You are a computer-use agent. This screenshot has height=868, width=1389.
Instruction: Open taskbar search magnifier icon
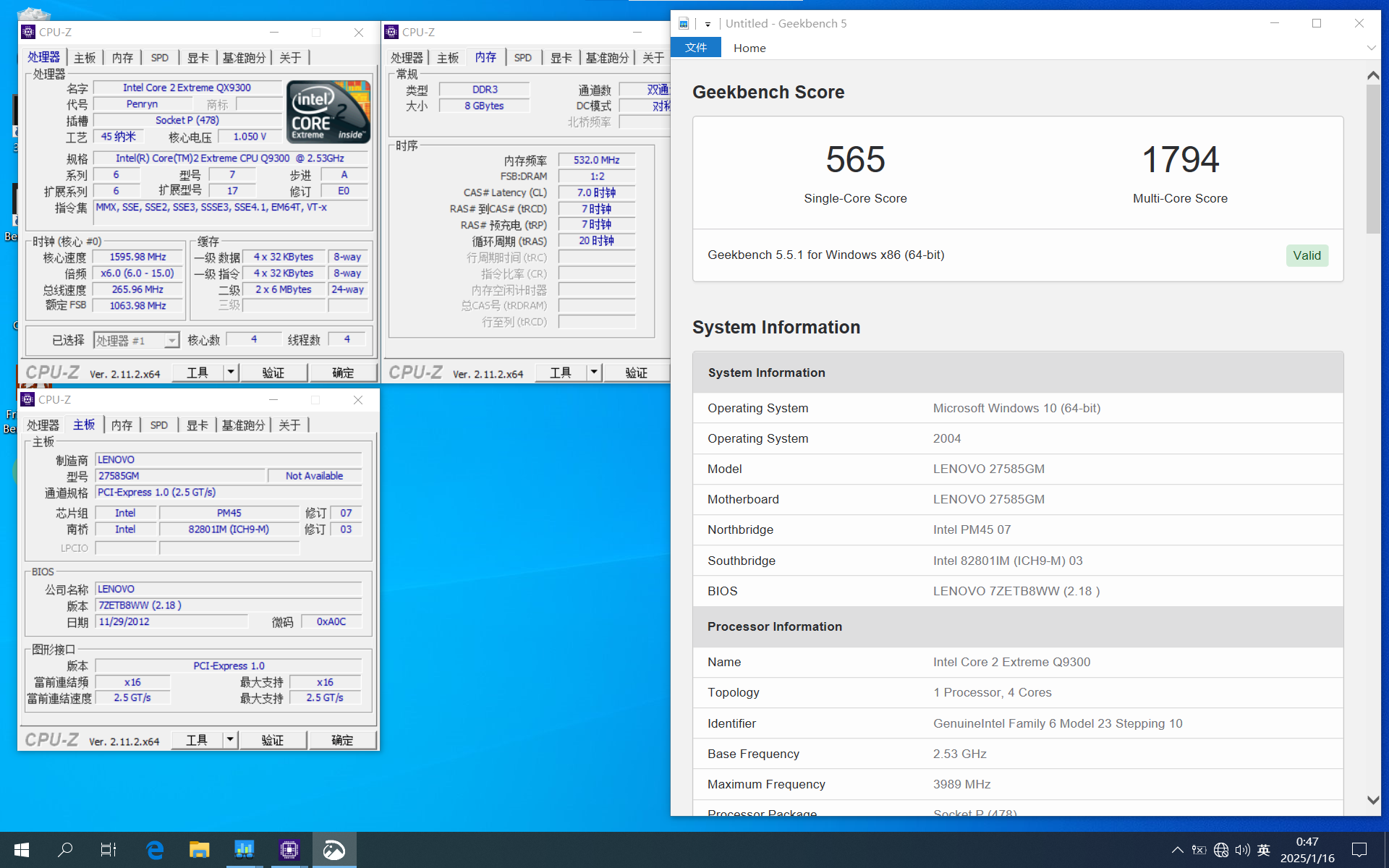(x=65, y=850)
